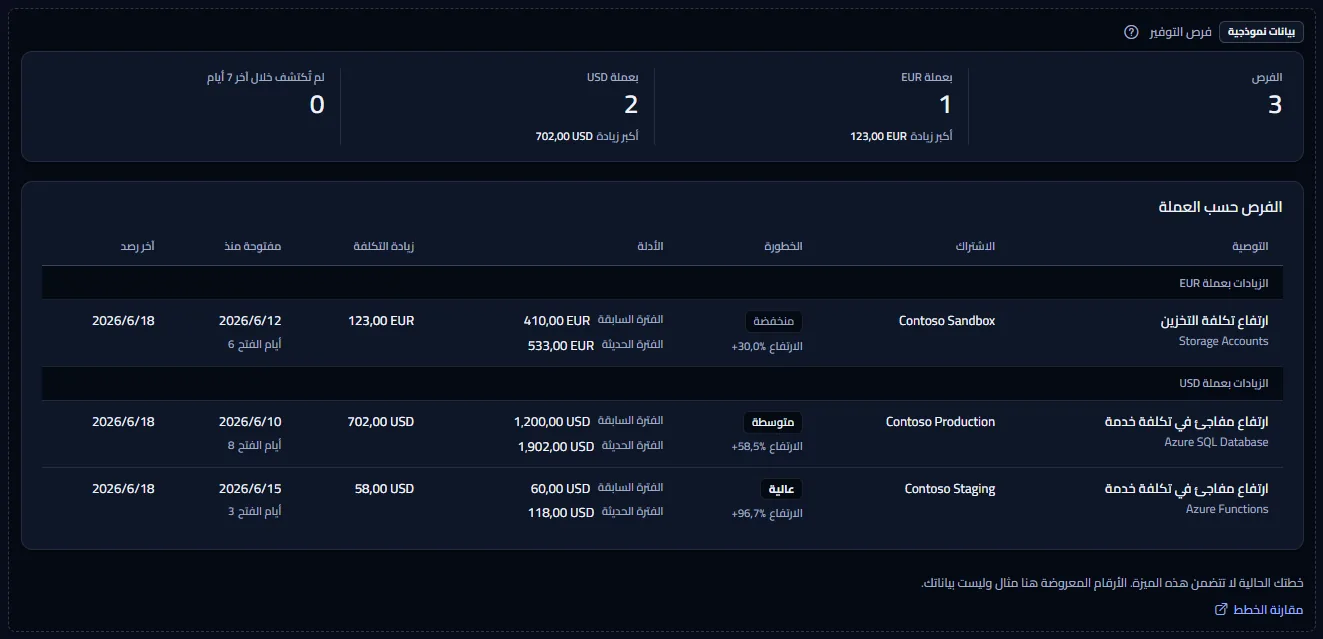
Task: Click the total الفرص count of 3
Action: tap(1274, 104)
